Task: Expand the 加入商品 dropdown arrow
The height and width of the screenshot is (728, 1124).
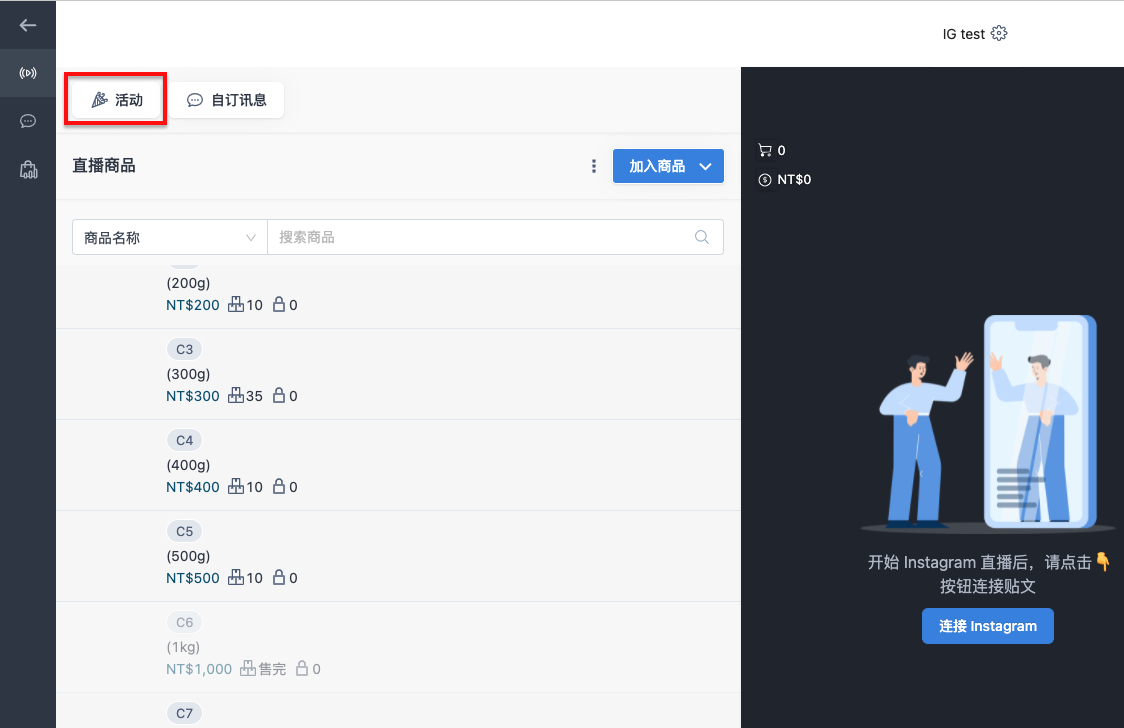Action: tap(705, 166)
